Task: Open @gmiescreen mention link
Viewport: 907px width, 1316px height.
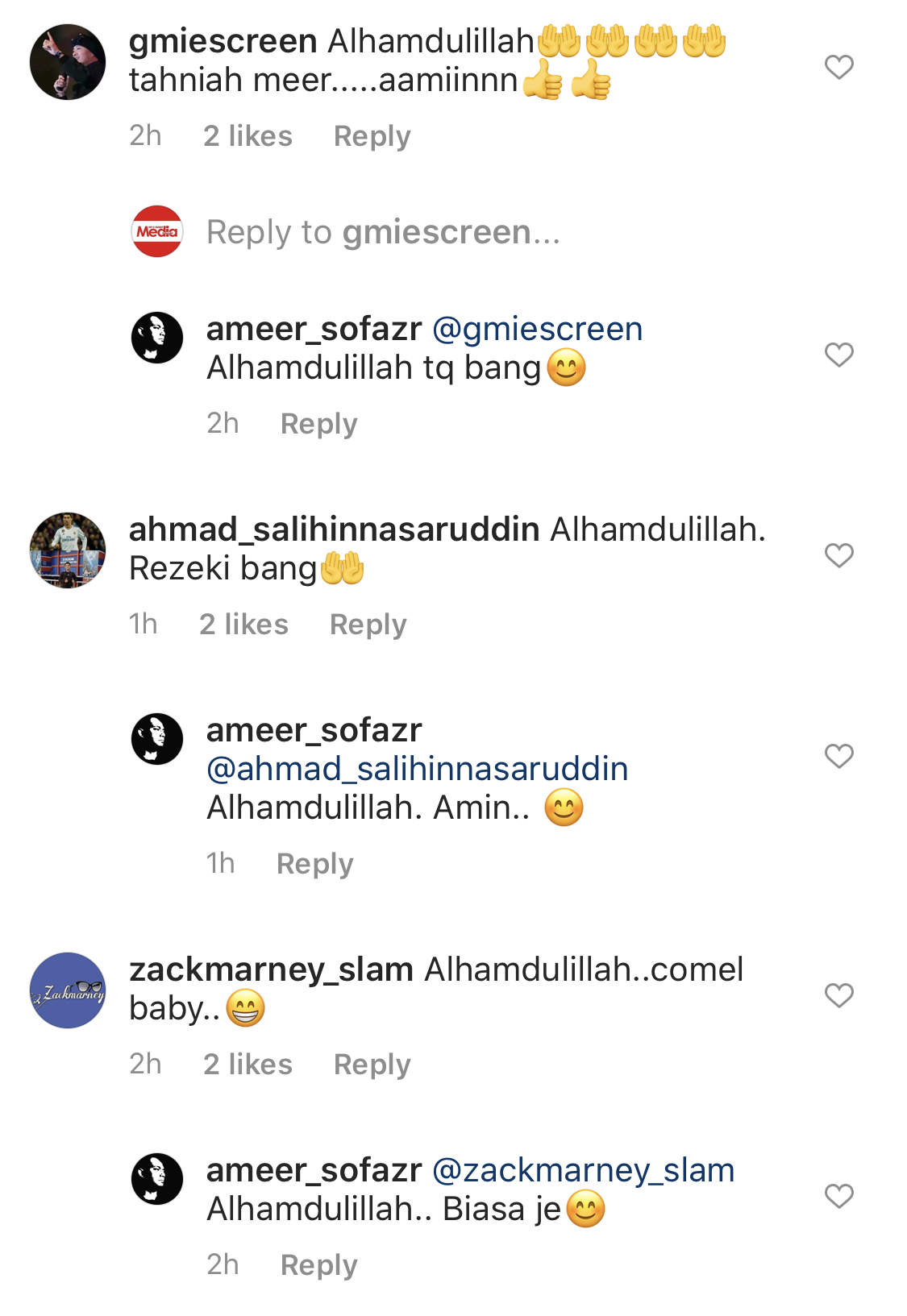Action: 538,329
